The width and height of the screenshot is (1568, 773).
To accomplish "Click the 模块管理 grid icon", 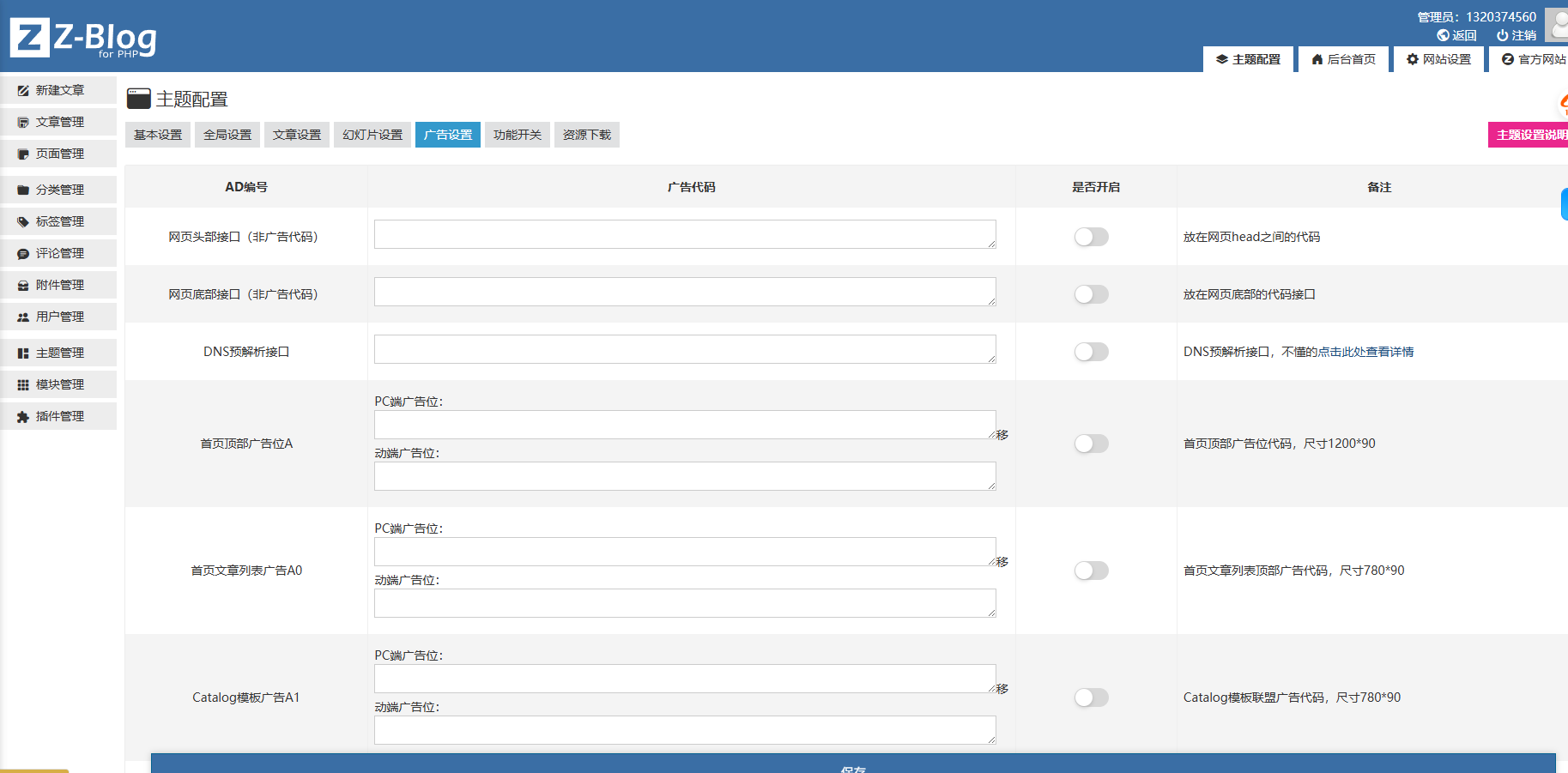I will (x=23, y=384).
